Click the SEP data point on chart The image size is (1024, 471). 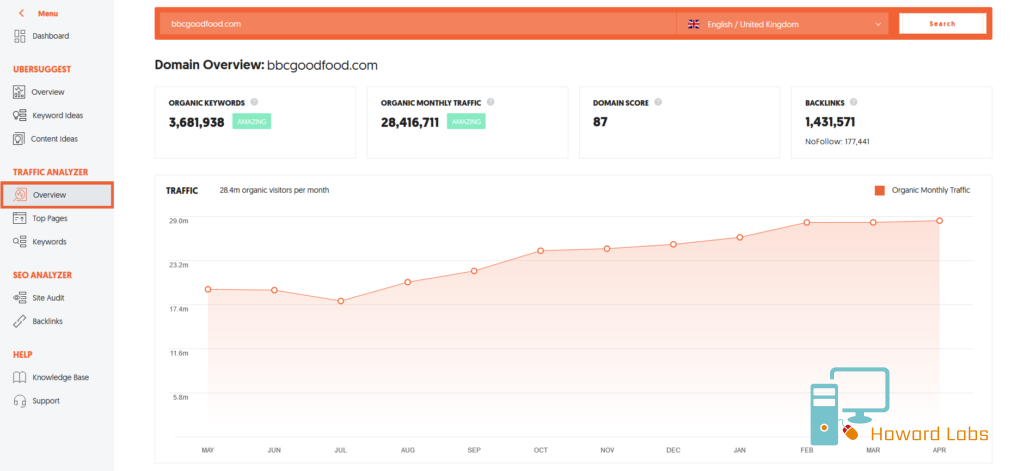474,271
